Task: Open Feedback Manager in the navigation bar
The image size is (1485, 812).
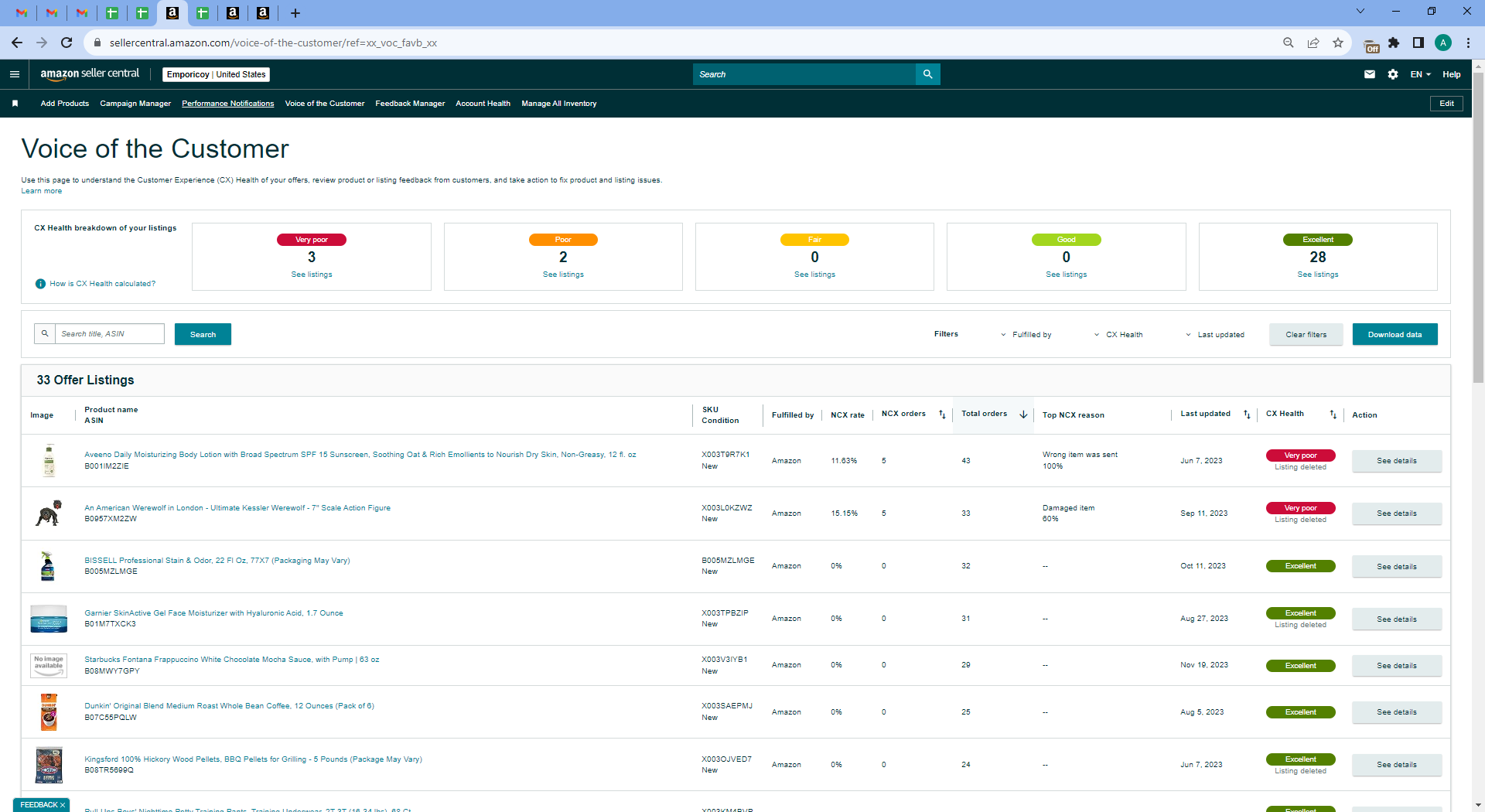Action: [410, 104]
